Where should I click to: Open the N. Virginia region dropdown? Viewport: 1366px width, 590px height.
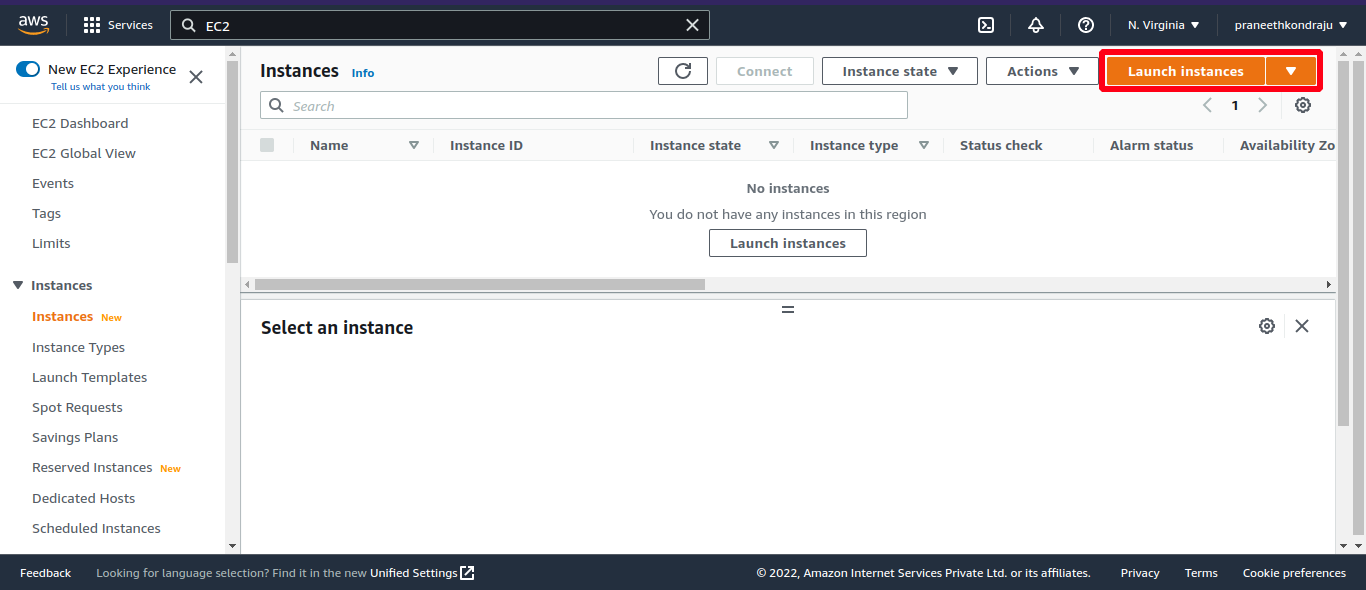(x=1163, y=25)
